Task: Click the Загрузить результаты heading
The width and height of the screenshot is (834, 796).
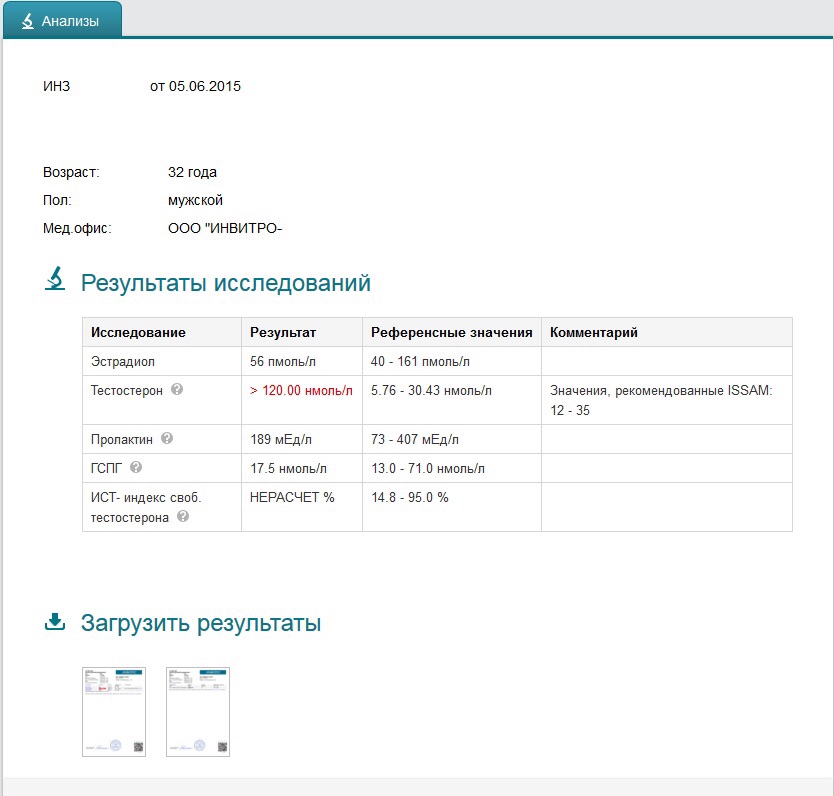Action: point(201,624)
